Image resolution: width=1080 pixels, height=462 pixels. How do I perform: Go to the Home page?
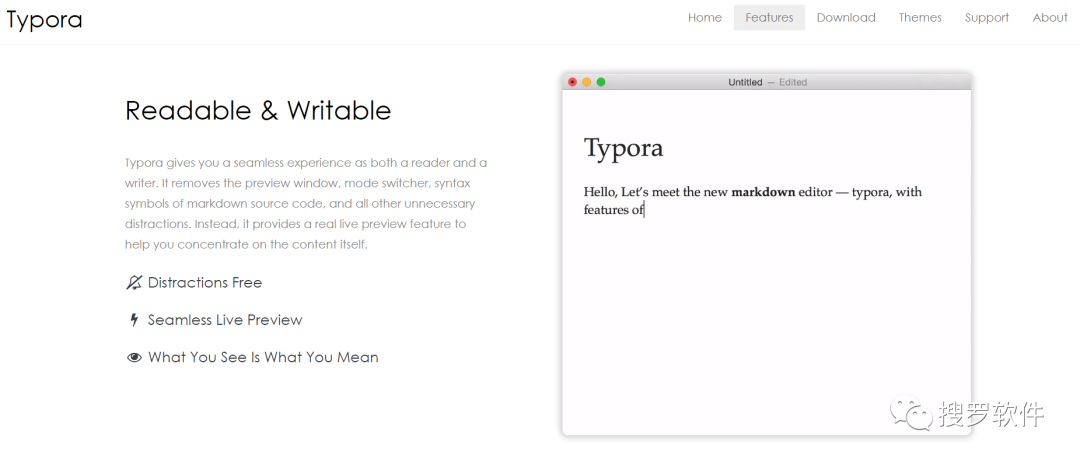(x=704, y=18)
